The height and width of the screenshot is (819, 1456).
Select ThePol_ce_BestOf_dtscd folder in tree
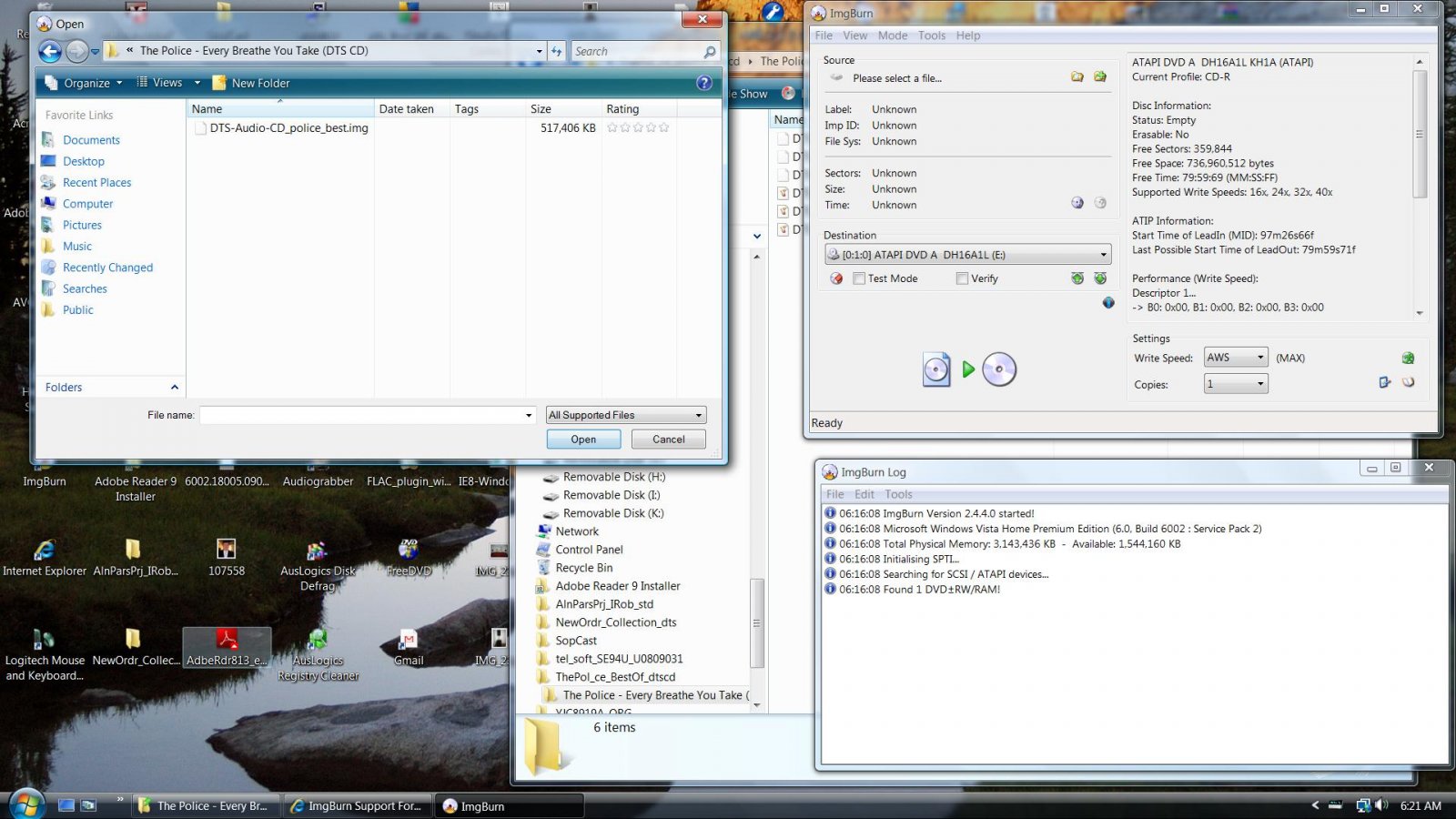[615, 677]
